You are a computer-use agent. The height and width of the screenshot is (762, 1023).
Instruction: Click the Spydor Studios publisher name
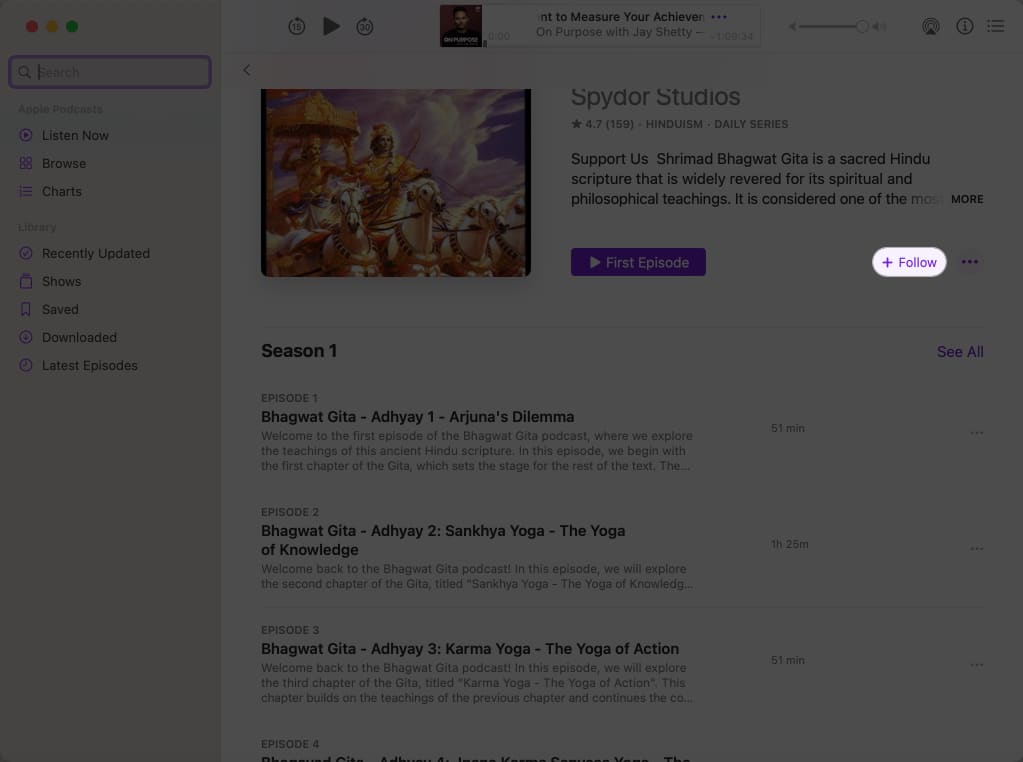click(x=655, y=97)
